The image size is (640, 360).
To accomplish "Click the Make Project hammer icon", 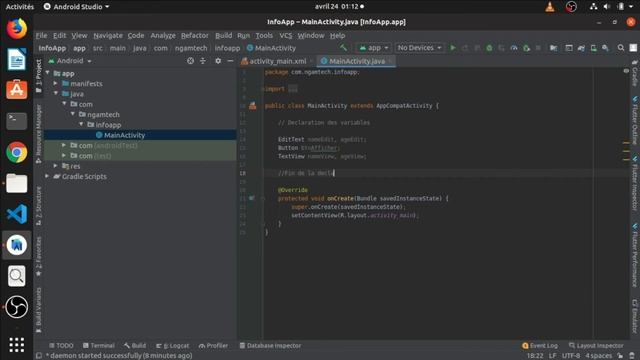I will [x=343, y=48].
